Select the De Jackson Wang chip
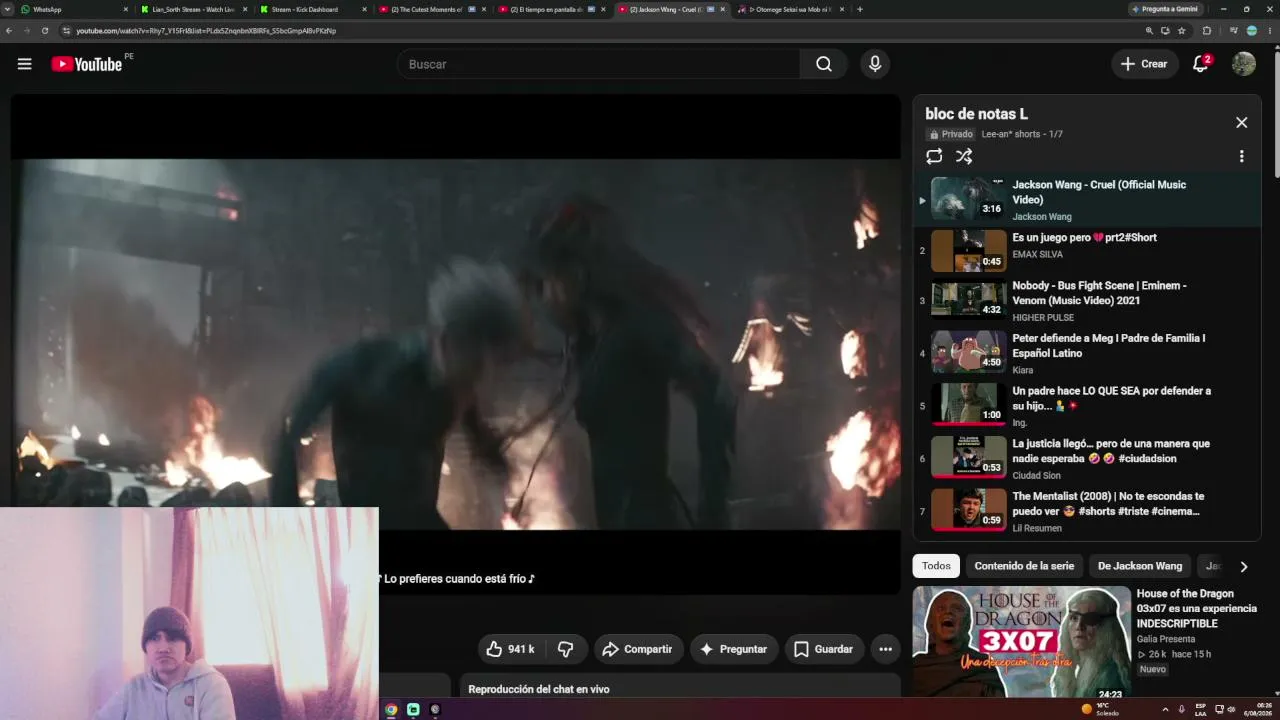Image resolution: width=1280 pixels, height=720 pixels. coord(1140,566)
